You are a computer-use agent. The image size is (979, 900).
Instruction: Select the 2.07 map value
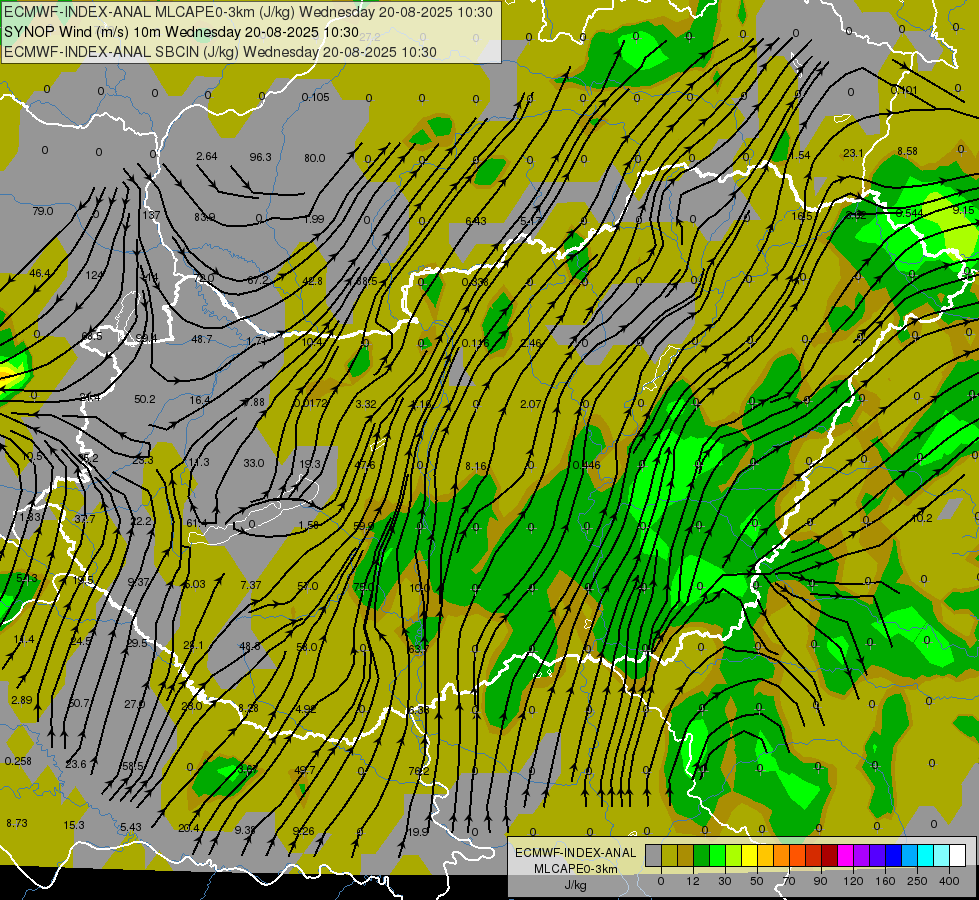click(531, 404)
